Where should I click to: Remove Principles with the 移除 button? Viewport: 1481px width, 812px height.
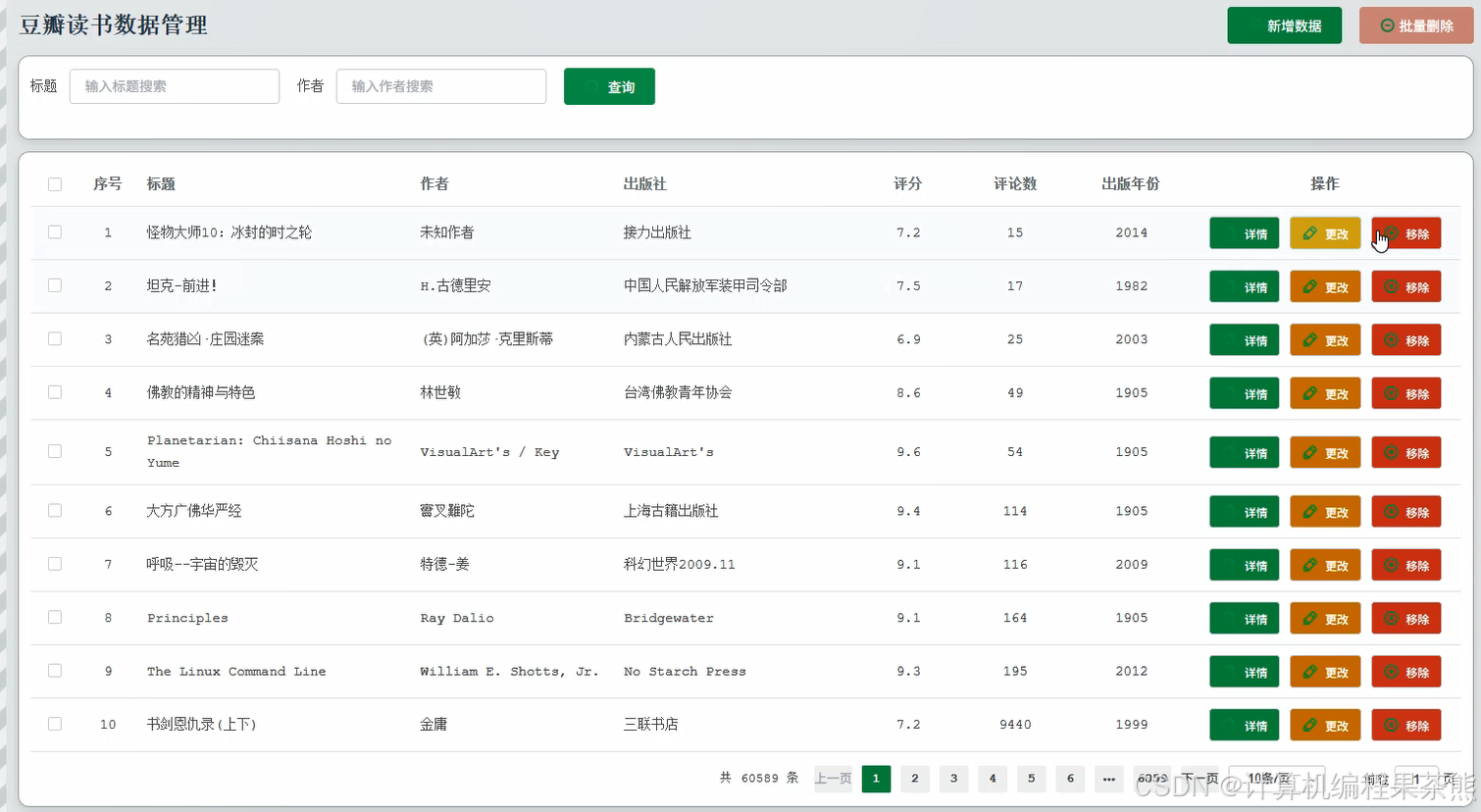[1405, 619]
